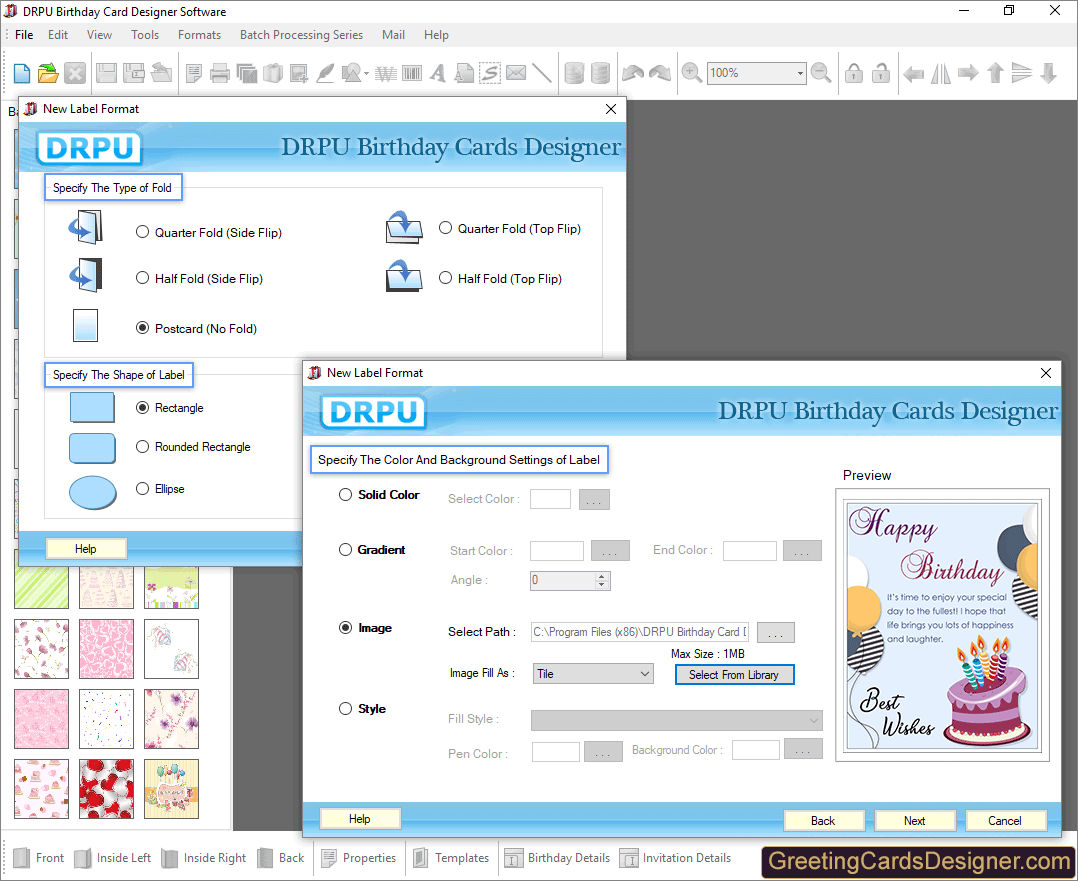Click the up arrow icon in toolbar
This screenshot has width=1078, height=881.
(x=995, y=73)
